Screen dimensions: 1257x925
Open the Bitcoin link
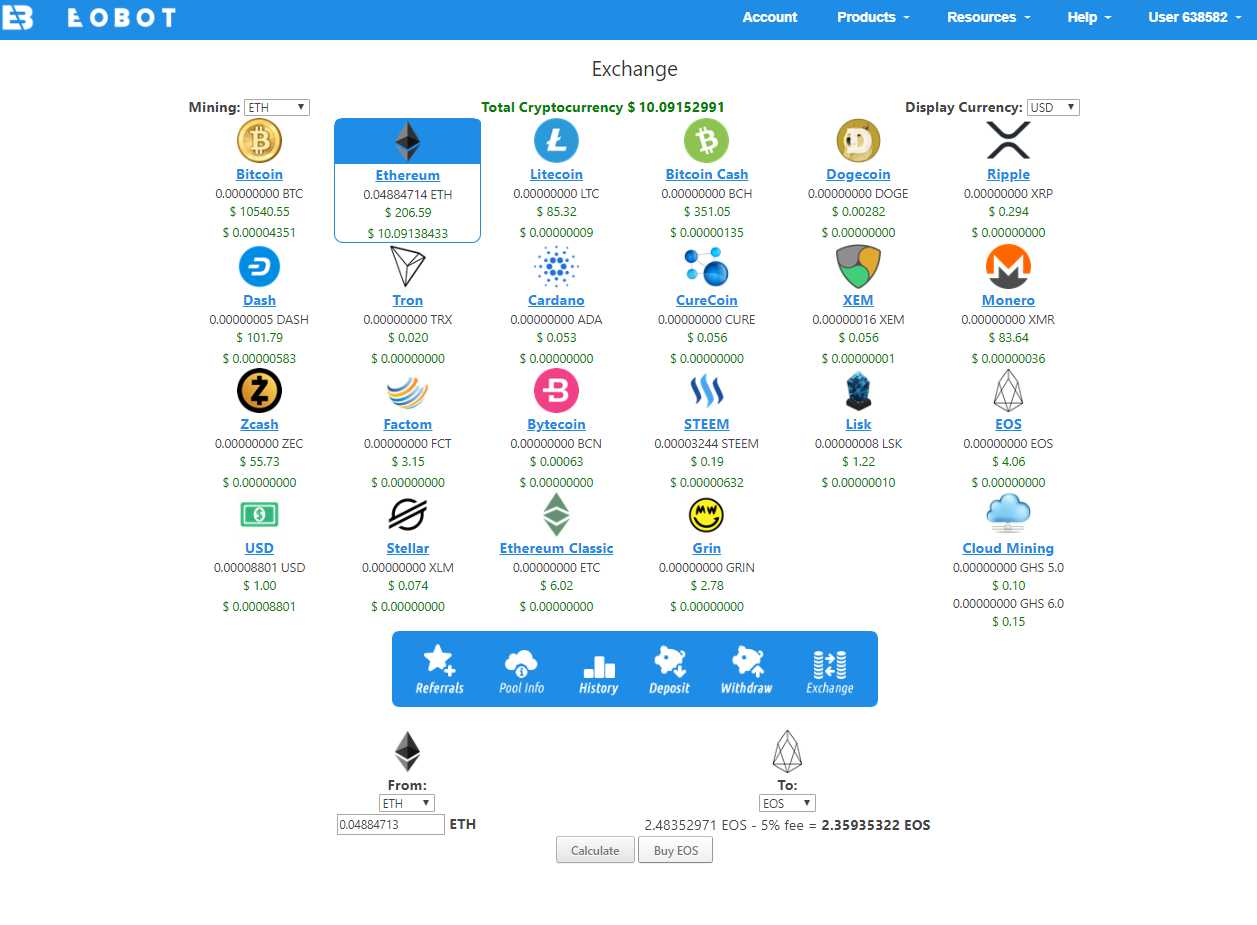(x=259, y=175)
